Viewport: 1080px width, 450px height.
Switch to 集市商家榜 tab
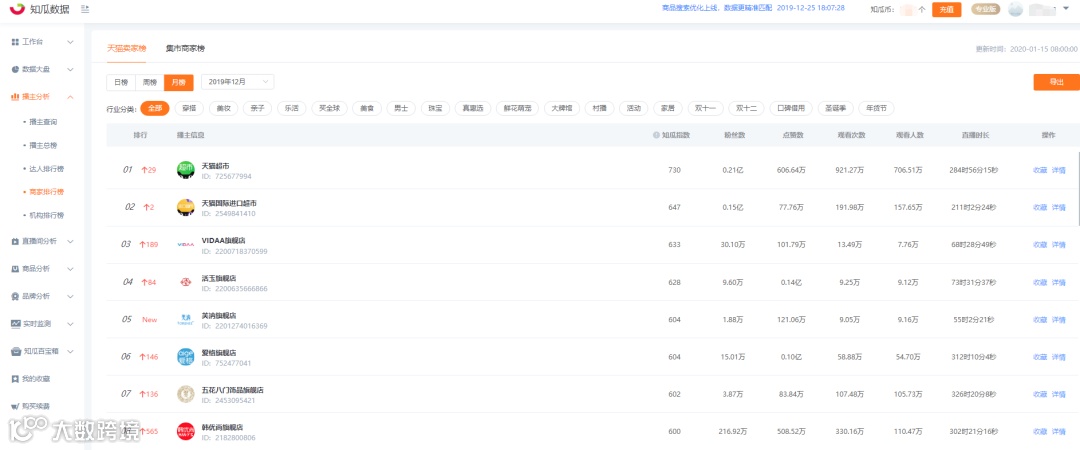[185, 49]
